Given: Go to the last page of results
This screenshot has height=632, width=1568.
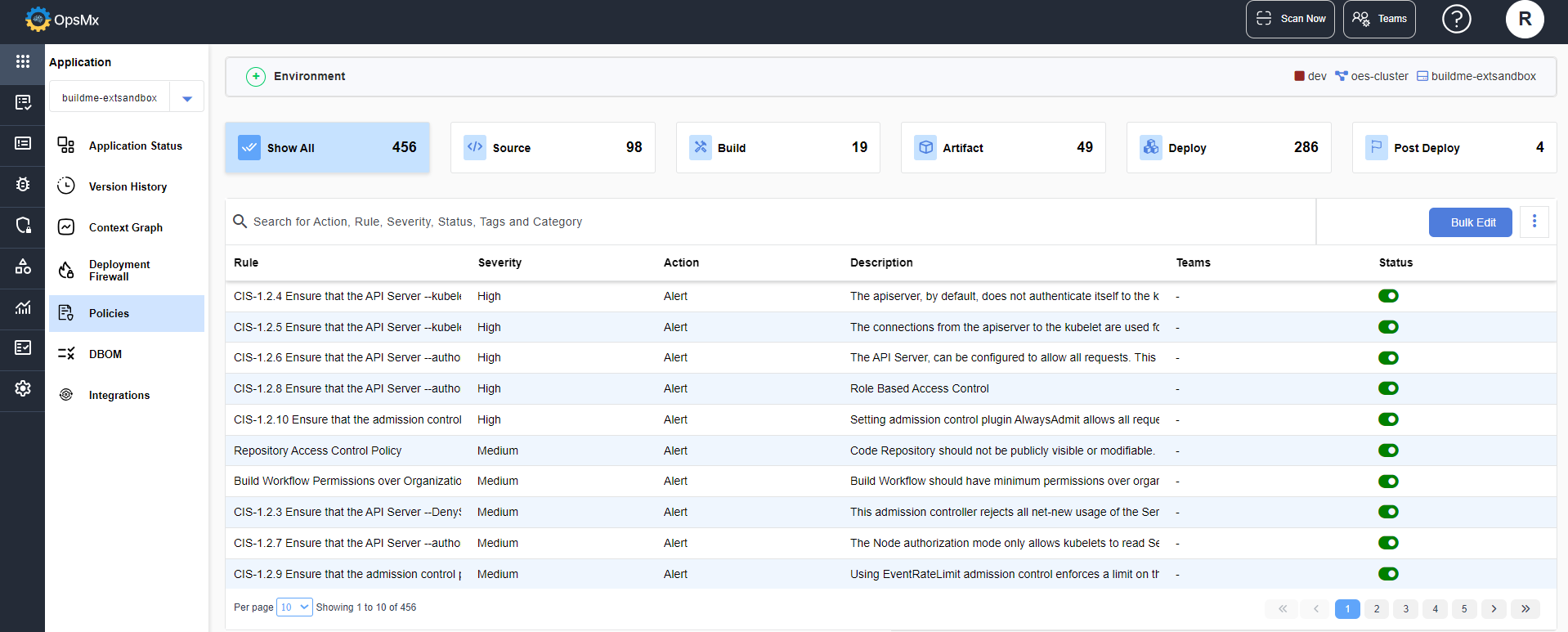Looking at the screenshot, I should click(x=1525, y=608).
